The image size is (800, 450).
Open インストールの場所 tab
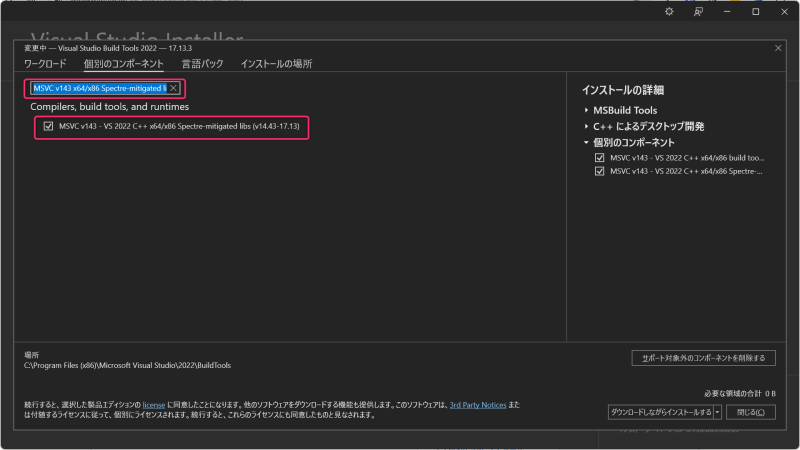(x=276, y=64)
